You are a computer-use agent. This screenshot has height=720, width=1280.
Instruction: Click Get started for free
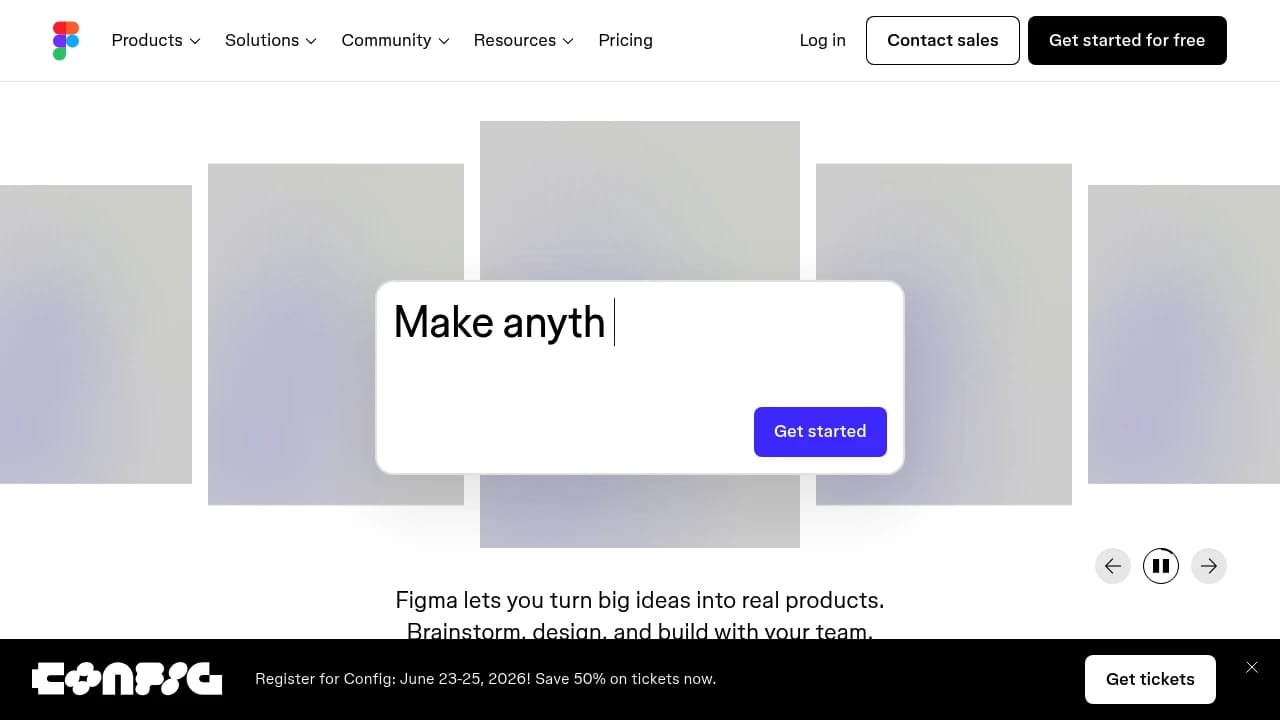point(1127,40)
